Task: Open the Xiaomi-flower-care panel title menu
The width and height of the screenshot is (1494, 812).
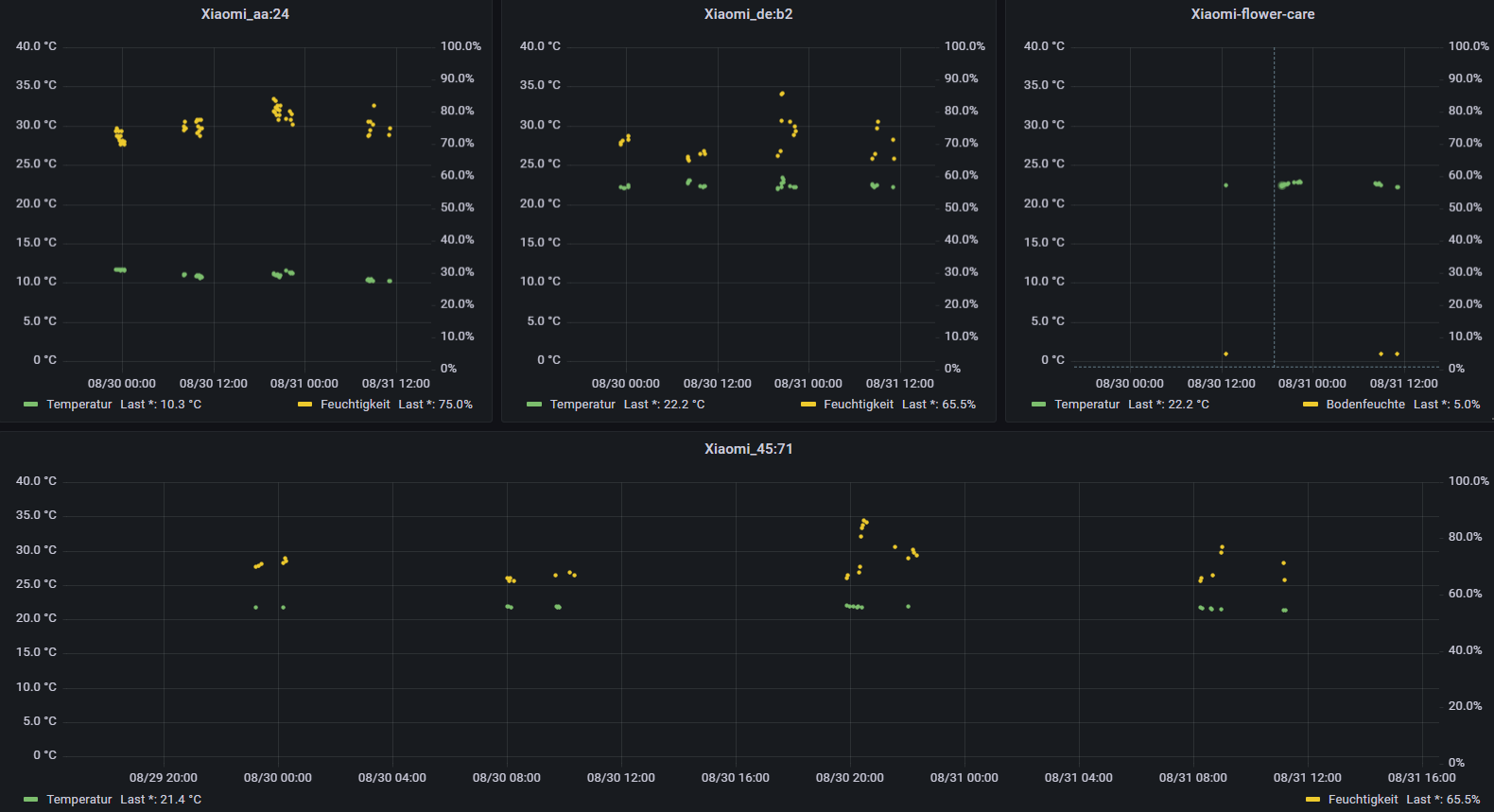Action: pyautogui.click(x=1252, y=14)
